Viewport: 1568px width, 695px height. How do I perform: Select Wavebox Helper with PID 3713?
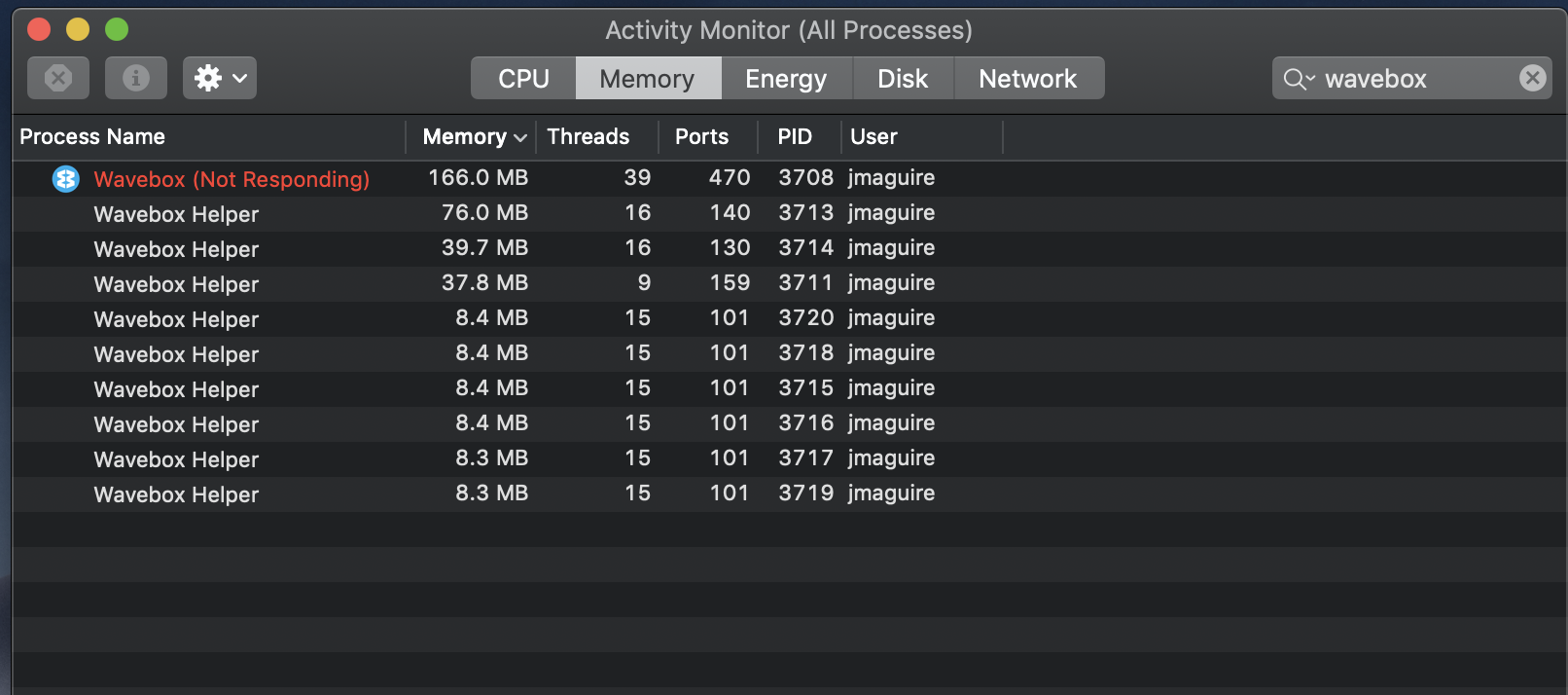(x=789, y=214)
